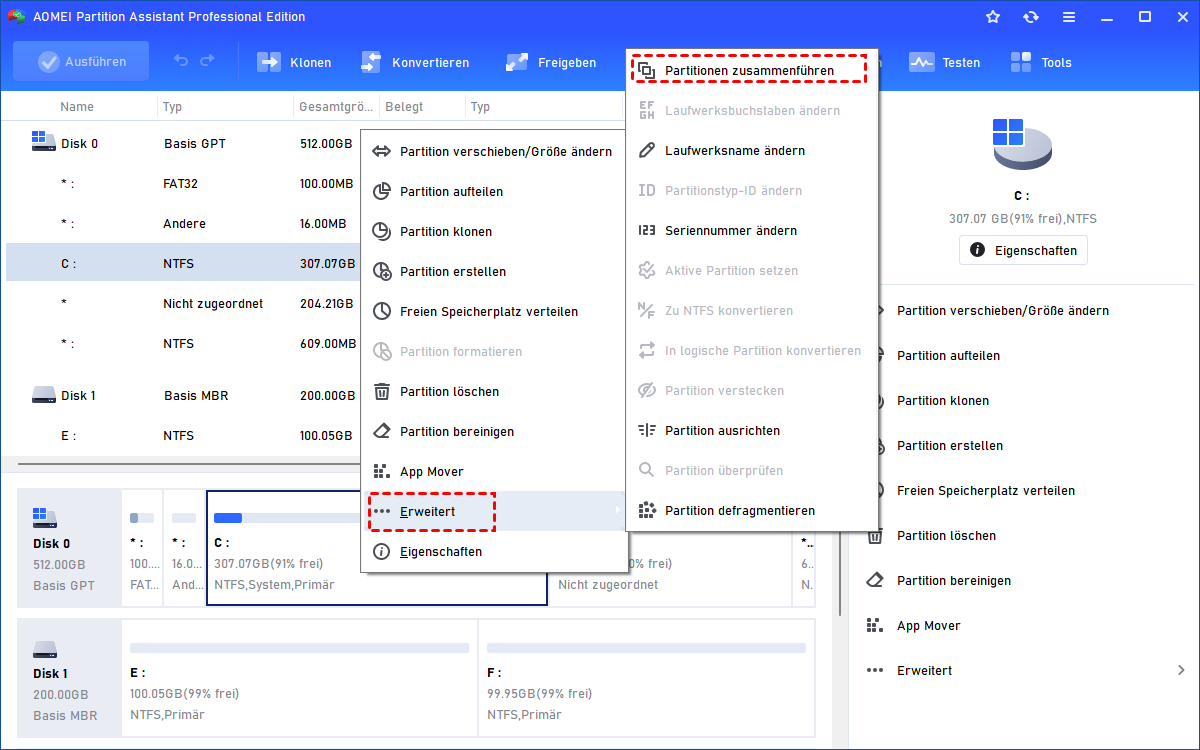The height and width of the screenshot is (750, 1200).
Task: Sort by the Gesamtgröße column header
Action: [335, 107]
